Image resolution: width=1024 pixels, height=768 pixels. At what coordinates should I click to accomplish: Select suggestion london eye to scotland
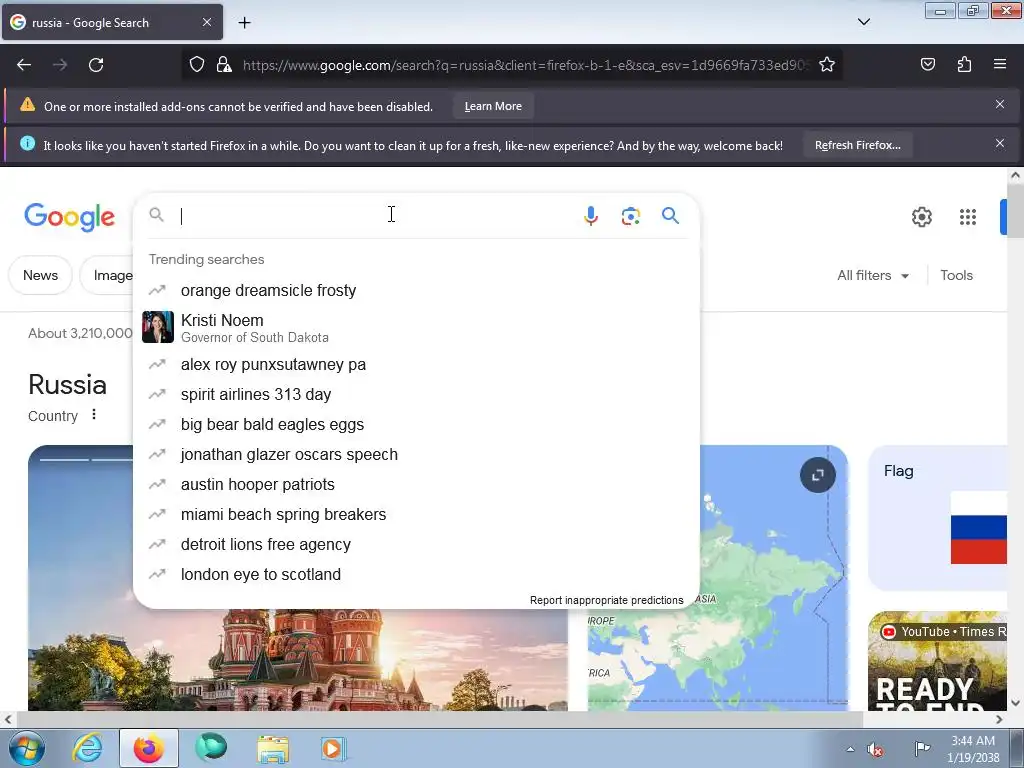(415, 575)
